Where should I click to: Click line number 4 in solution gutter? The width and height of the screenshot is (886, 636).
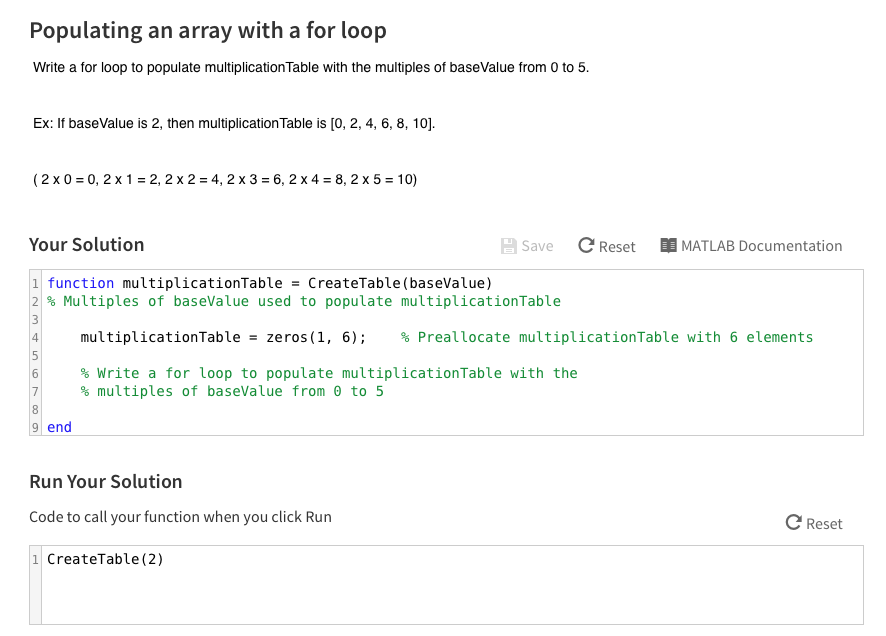[x=35, y=337]
